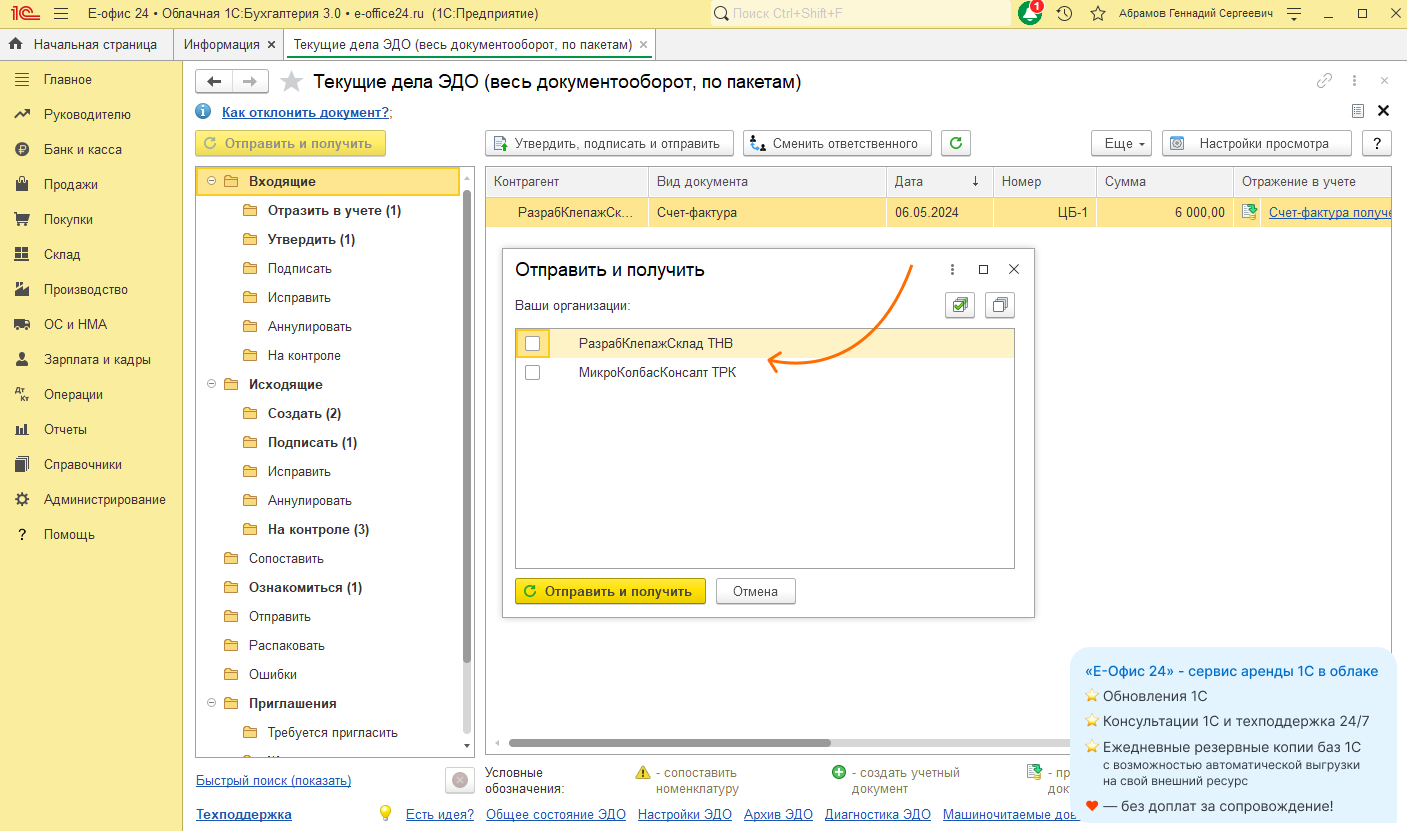Open the title bar service dropdown arrow icon
This screenshot has height=831, width=1407.
[1295, 14]
